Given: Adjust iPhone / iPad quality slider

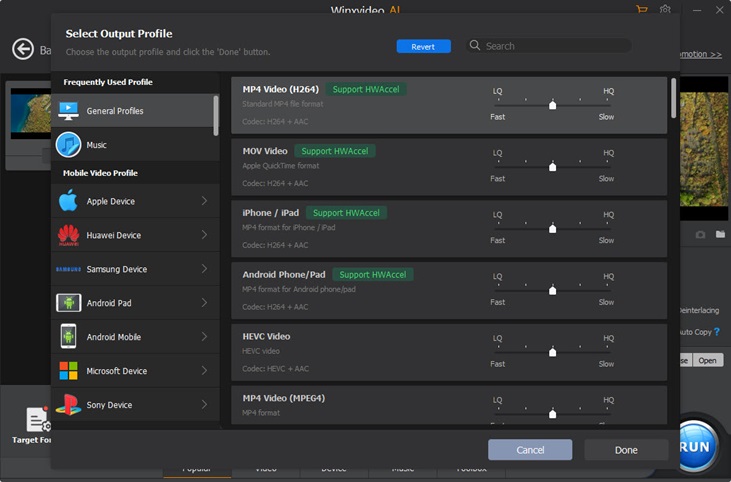Looking at the screenshot, I should pyautogui.click(x=552, y=228).
